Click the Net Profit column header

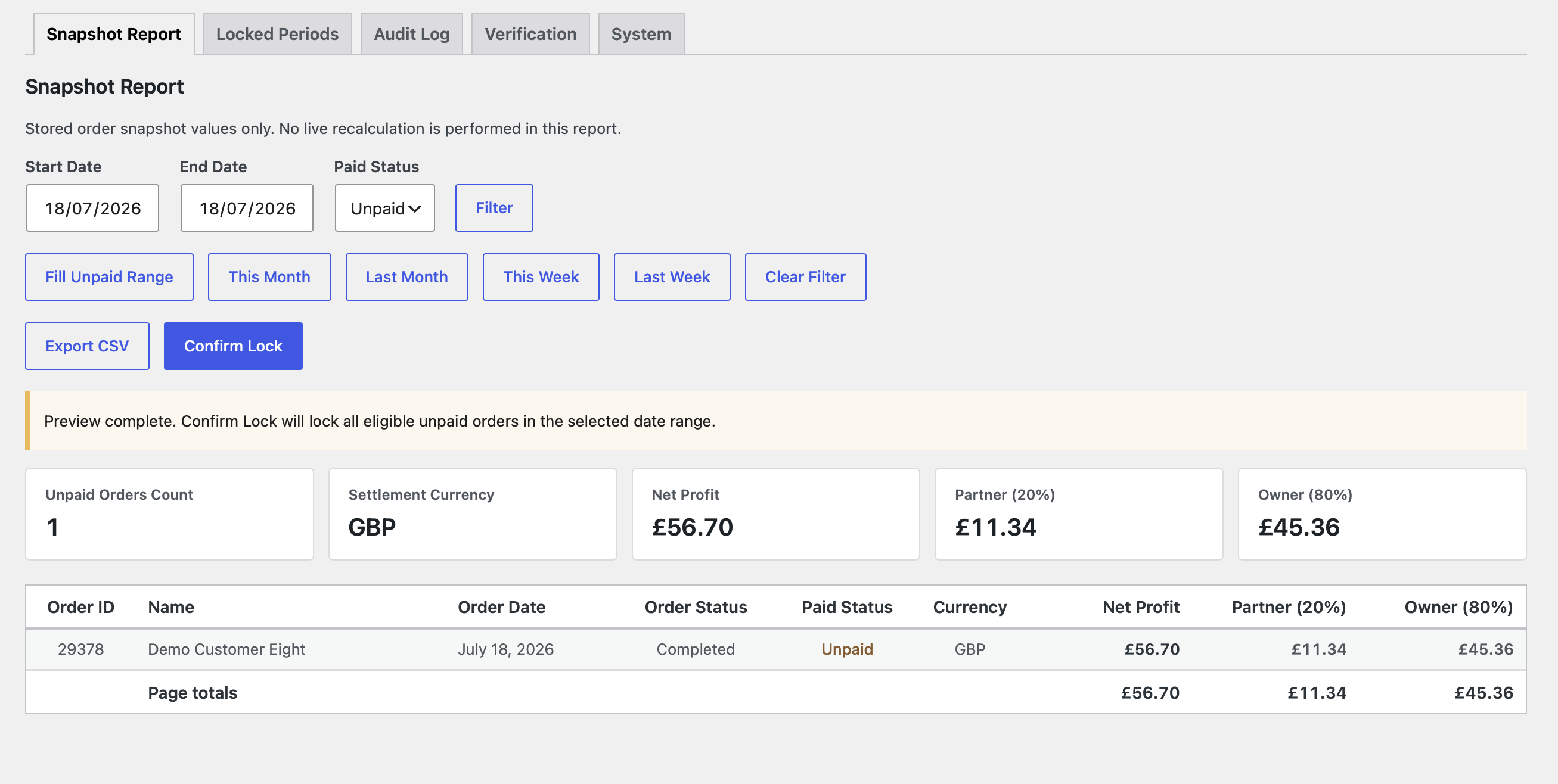pos(1141,607)
